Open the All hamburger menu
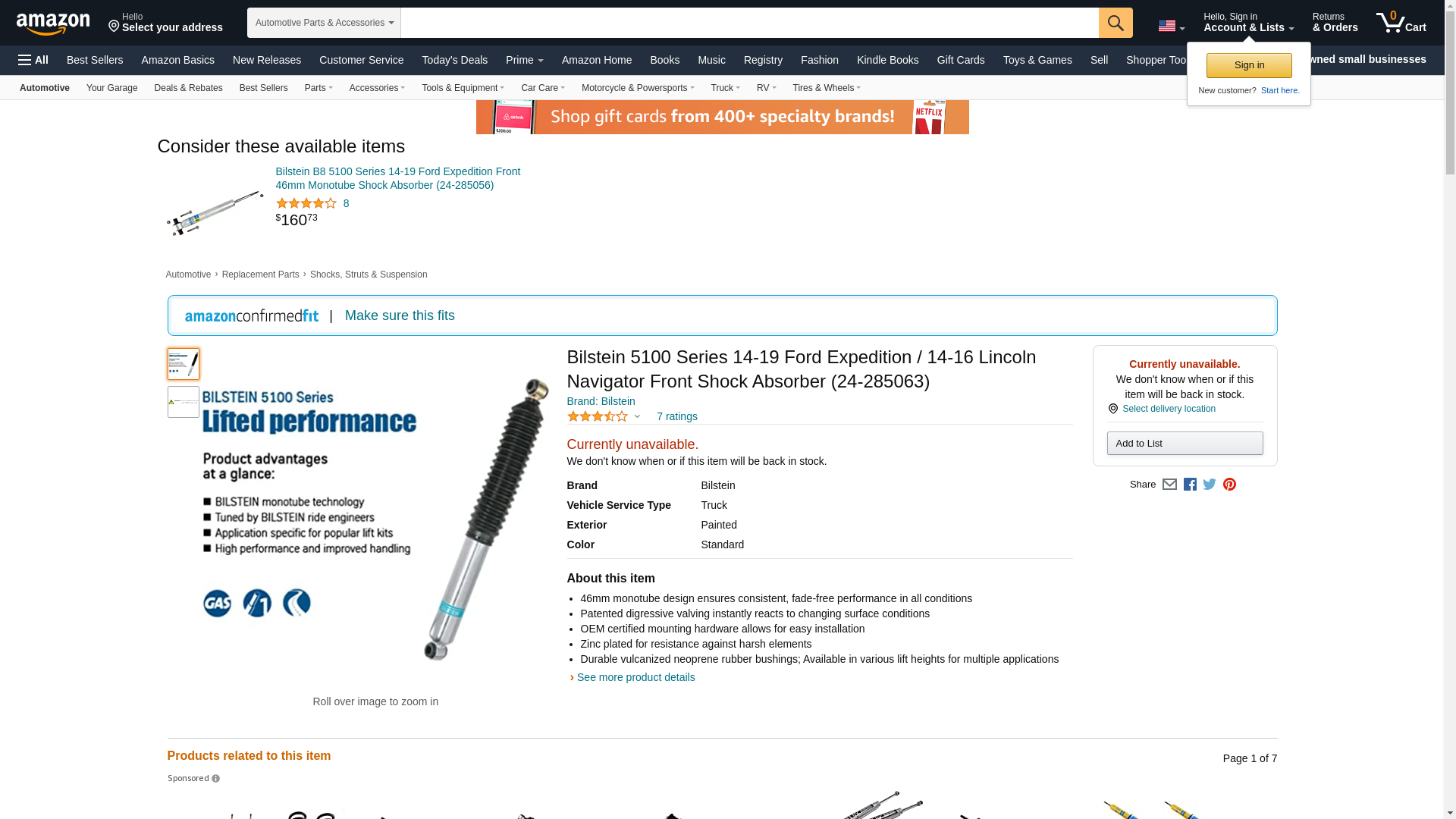The image size is (1456, 819). click(x=33, y=60)
